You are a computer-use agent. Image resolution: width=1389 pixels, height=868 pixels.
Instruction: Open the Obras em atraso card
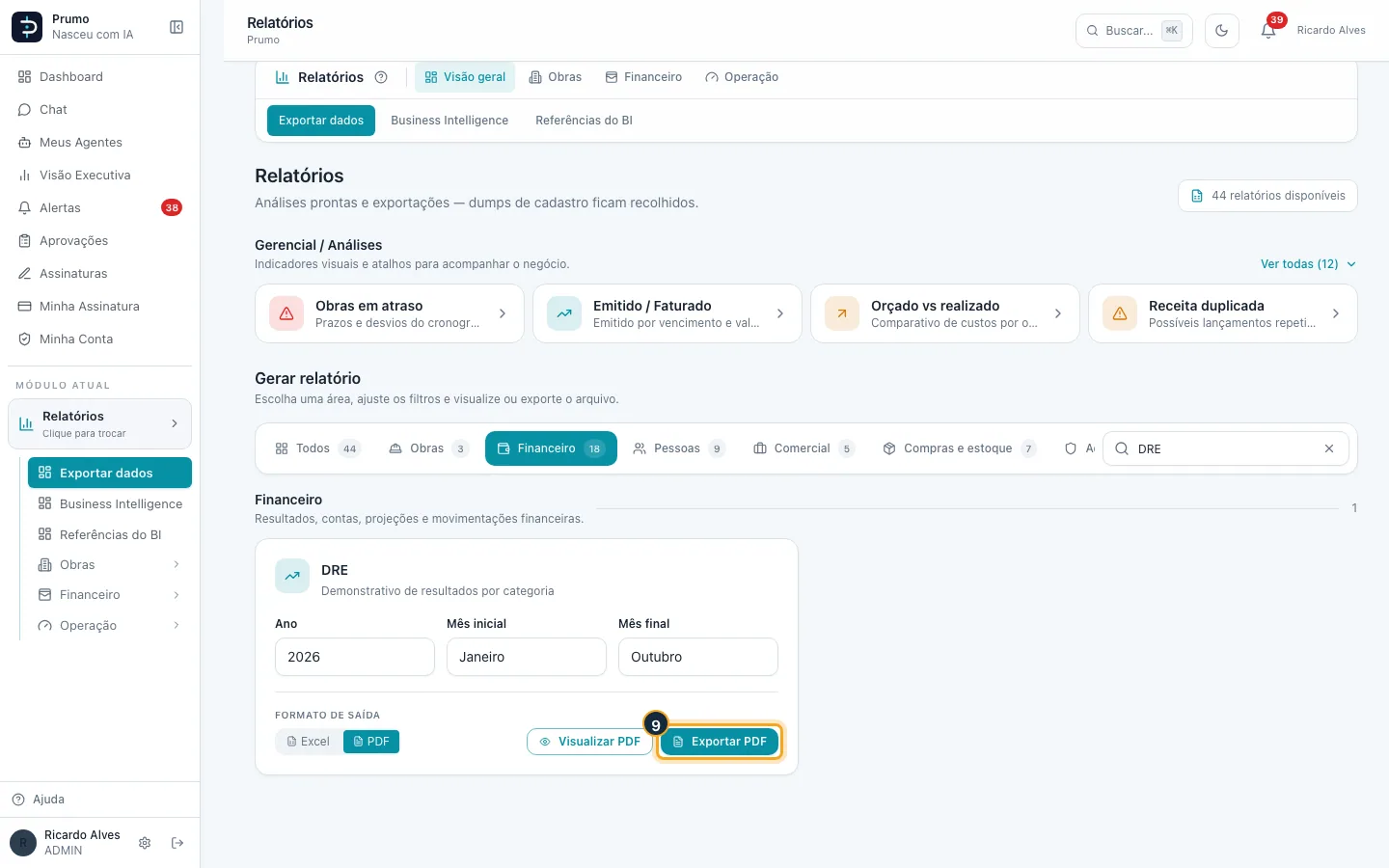tap(390, 313)
